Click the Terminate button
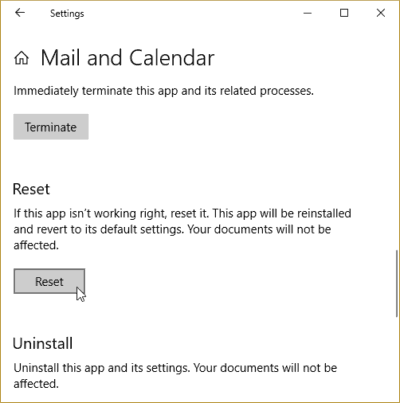Image resolution: width=400 pixels, height=403 pixels. (51, 127)
